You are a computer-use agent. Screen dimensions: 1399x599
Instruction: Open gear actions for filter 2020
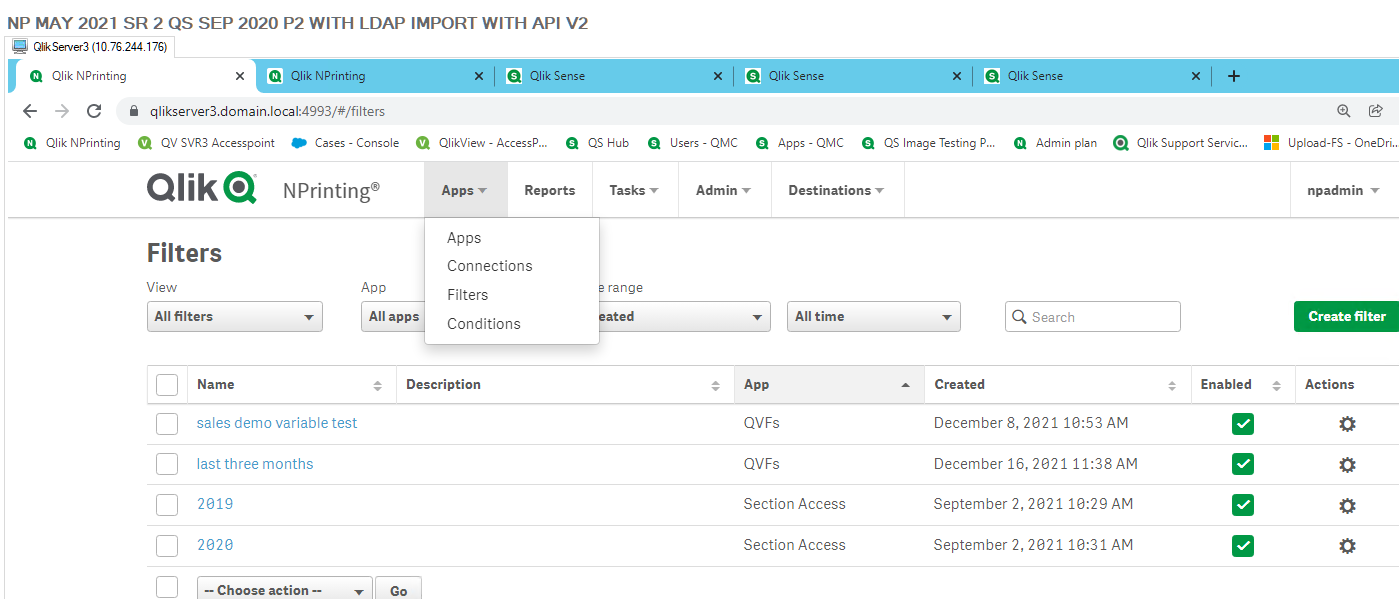[x=1347, y=546]
